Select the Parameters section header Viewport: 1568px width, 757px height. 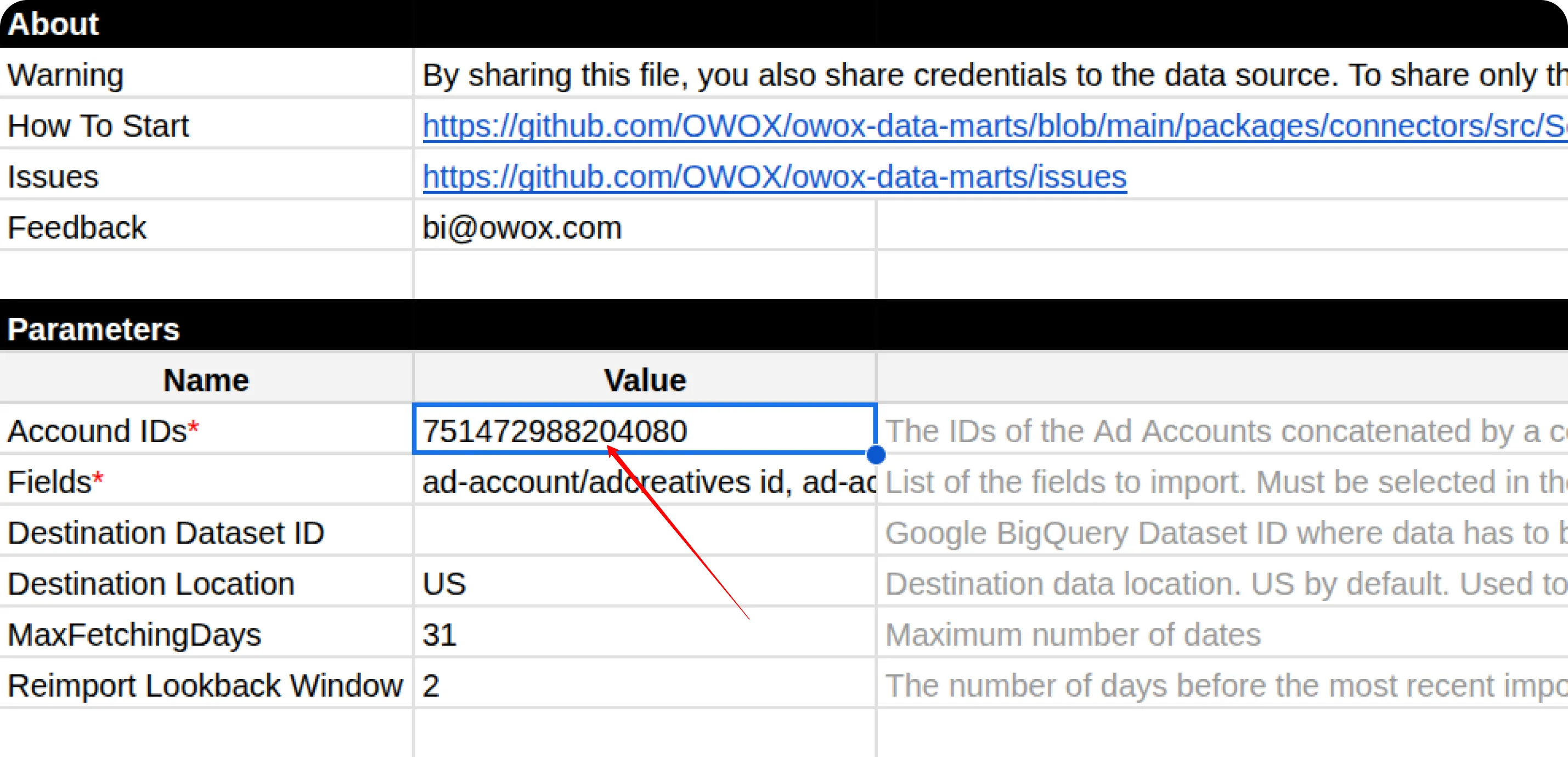coord(94,329)
